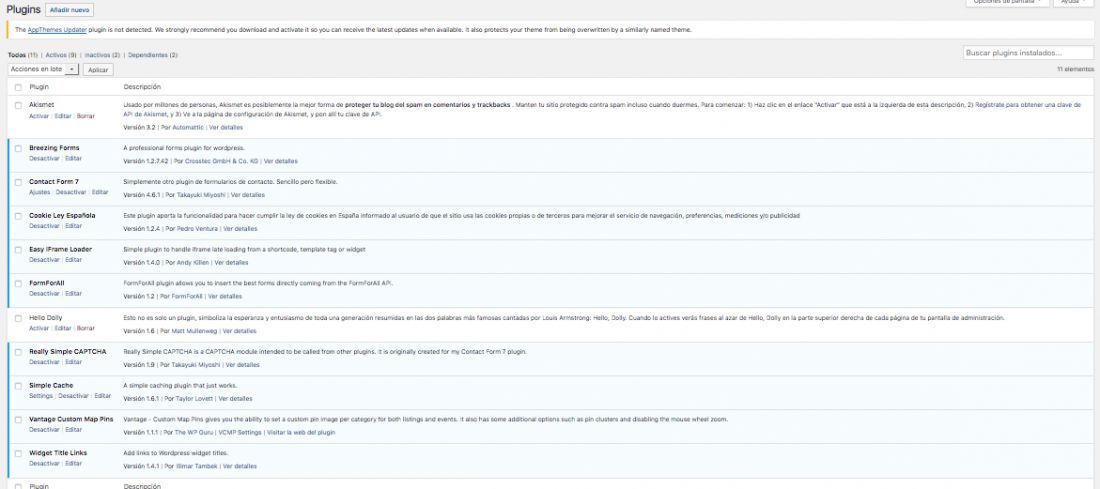The width and height of the screenshot is (1100, 489).
Task: View details for Cookie Ley Española
Action: click(x=240, y=229)
